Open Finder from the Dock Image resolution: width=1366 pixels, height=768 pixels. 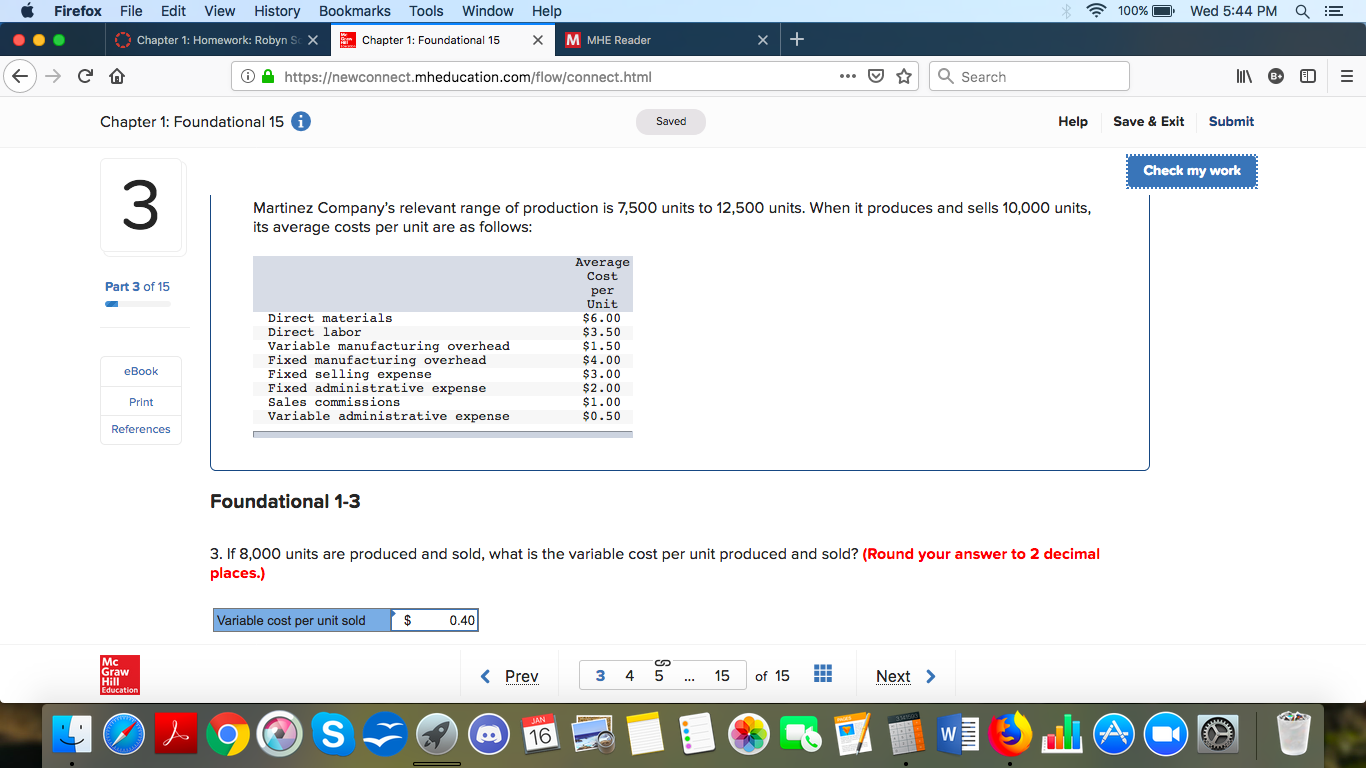(73, 735)
